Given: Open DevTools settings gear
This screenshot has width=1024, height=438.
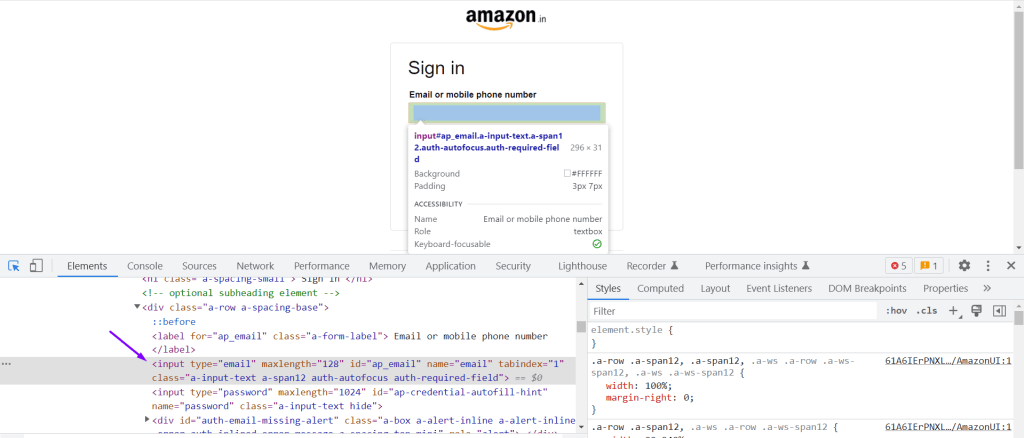Looking at the screenshot, I should pos(964,266).
